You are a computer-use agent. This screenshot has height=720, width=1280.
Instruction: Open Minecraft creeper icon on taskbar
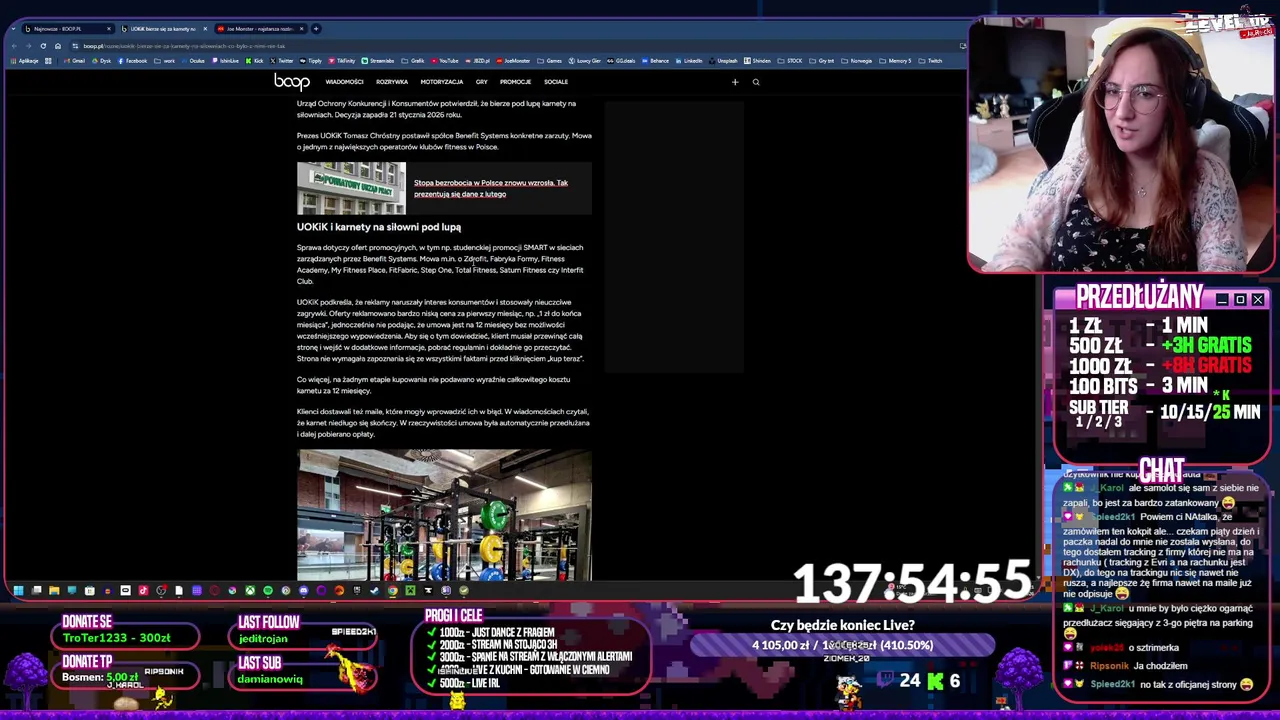[410, 591]
